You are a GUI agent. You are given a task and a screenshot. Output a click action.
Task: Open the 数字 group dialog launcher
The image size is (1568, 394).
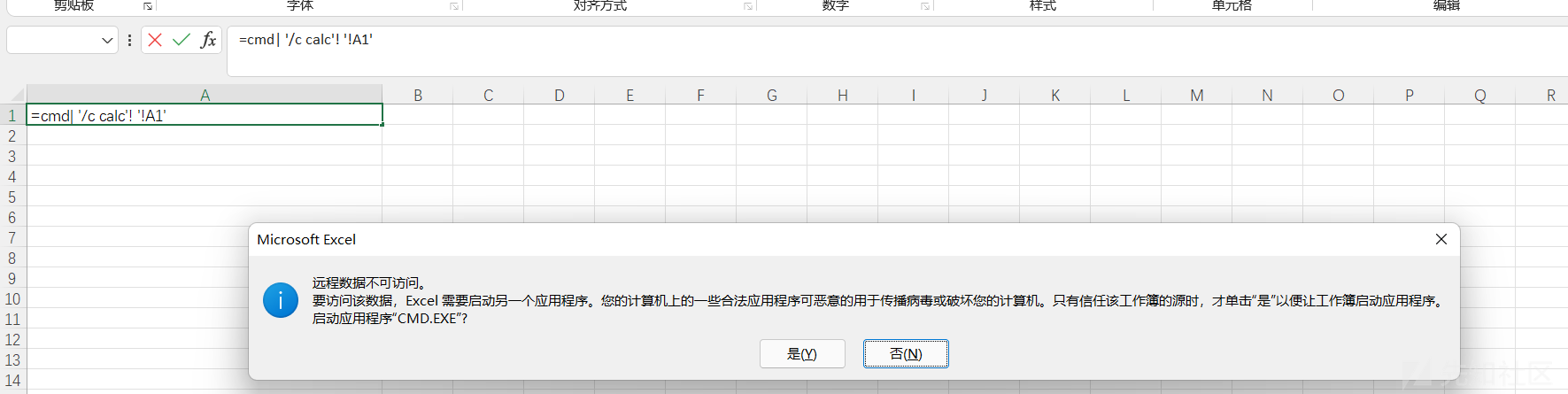(x=925, y=6)
